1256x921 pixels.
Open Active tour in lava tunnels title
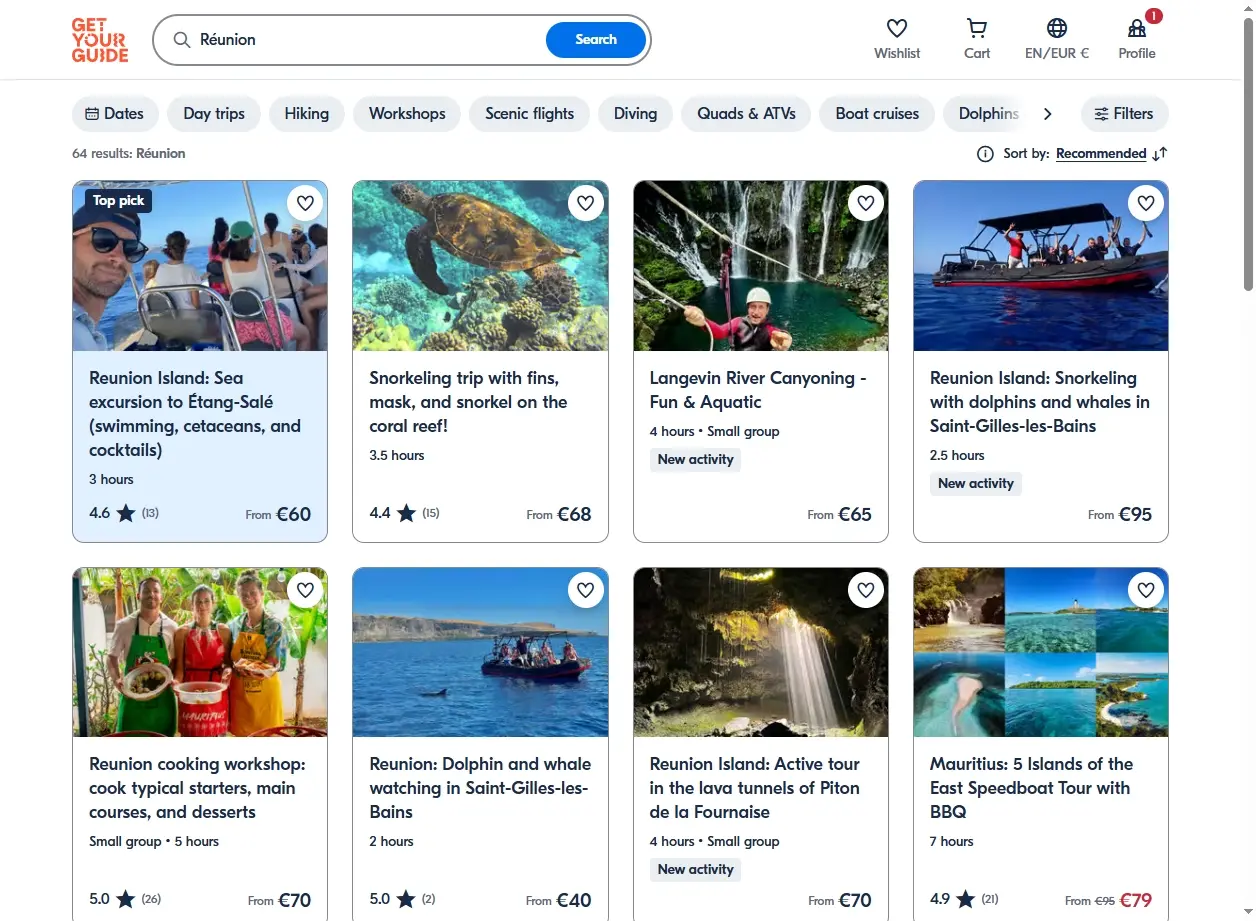(755, 788)
